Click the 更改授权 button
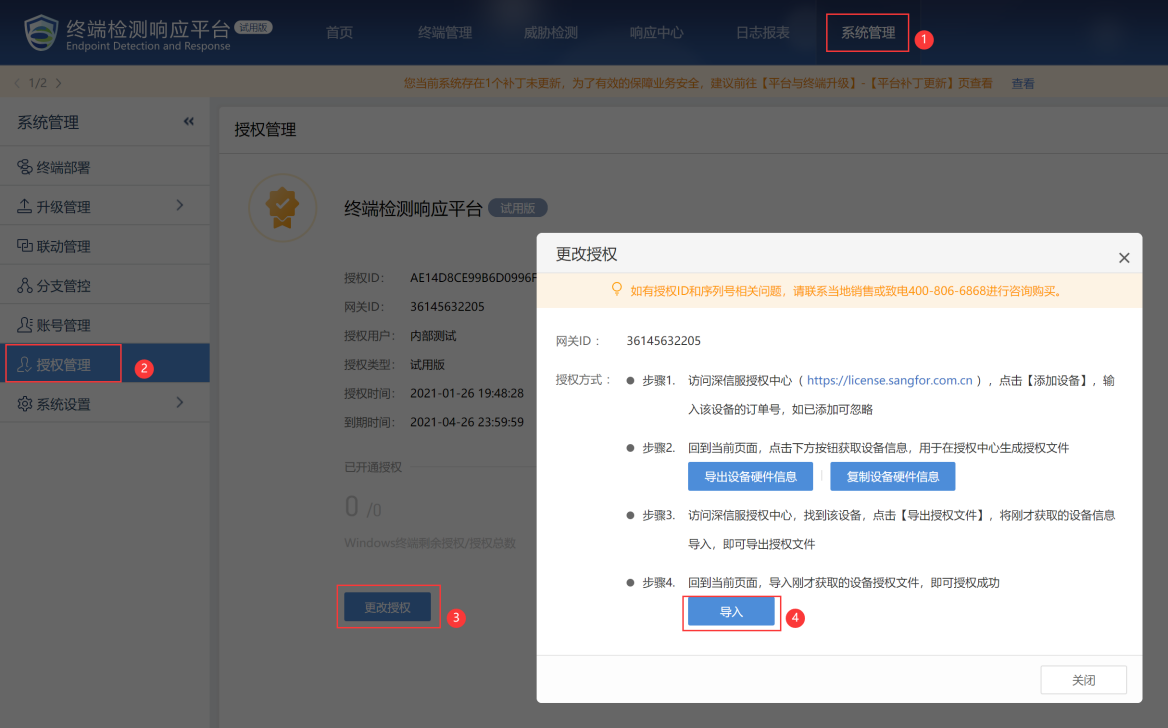Screen dimensions: 1168x728 click(x=387, y=607)
